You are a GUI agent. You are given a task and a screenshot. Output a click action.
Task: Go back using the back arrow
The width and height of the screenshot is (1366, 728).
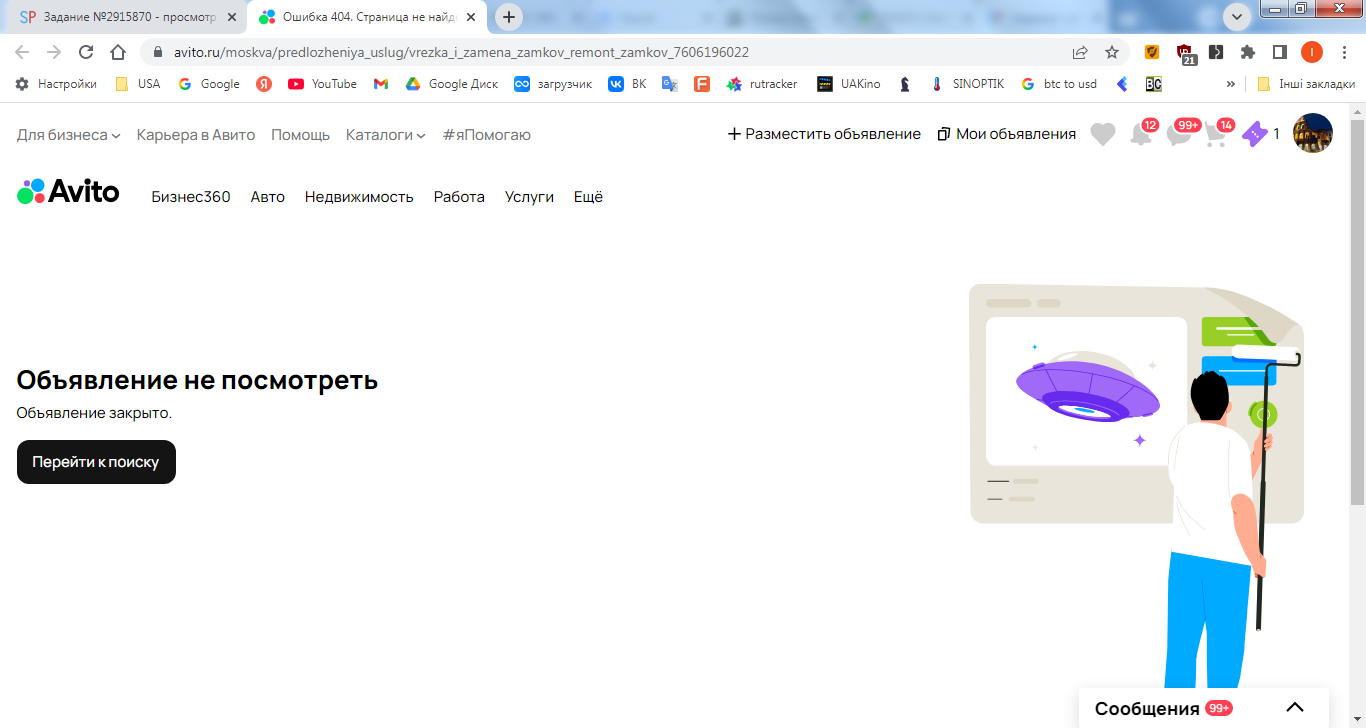tap(22, 52)
